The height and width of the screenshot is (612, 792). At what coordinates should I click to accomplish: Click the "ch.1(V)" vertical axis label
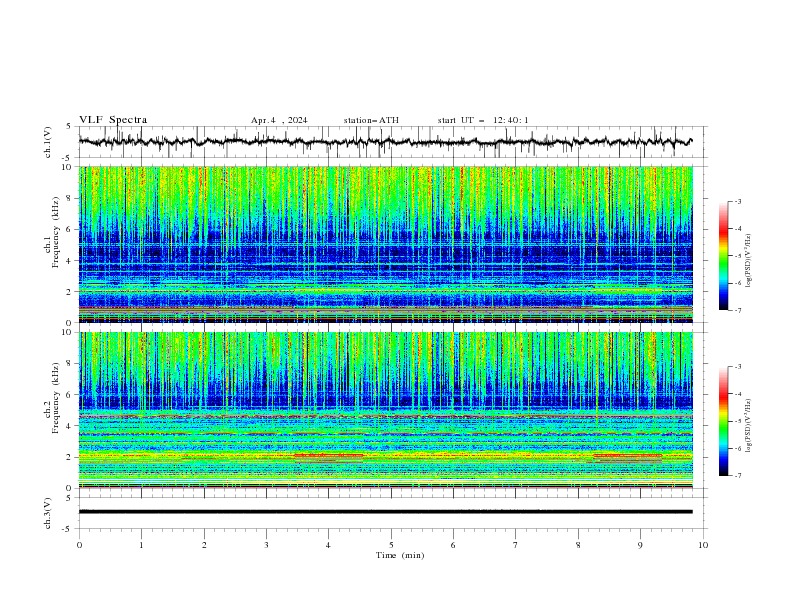48,142
